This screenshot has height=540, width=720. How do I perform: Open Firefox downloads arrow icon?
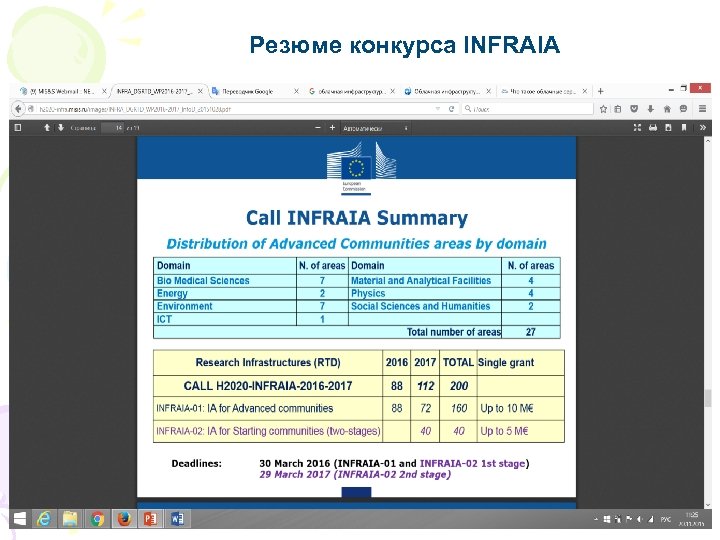651,109
